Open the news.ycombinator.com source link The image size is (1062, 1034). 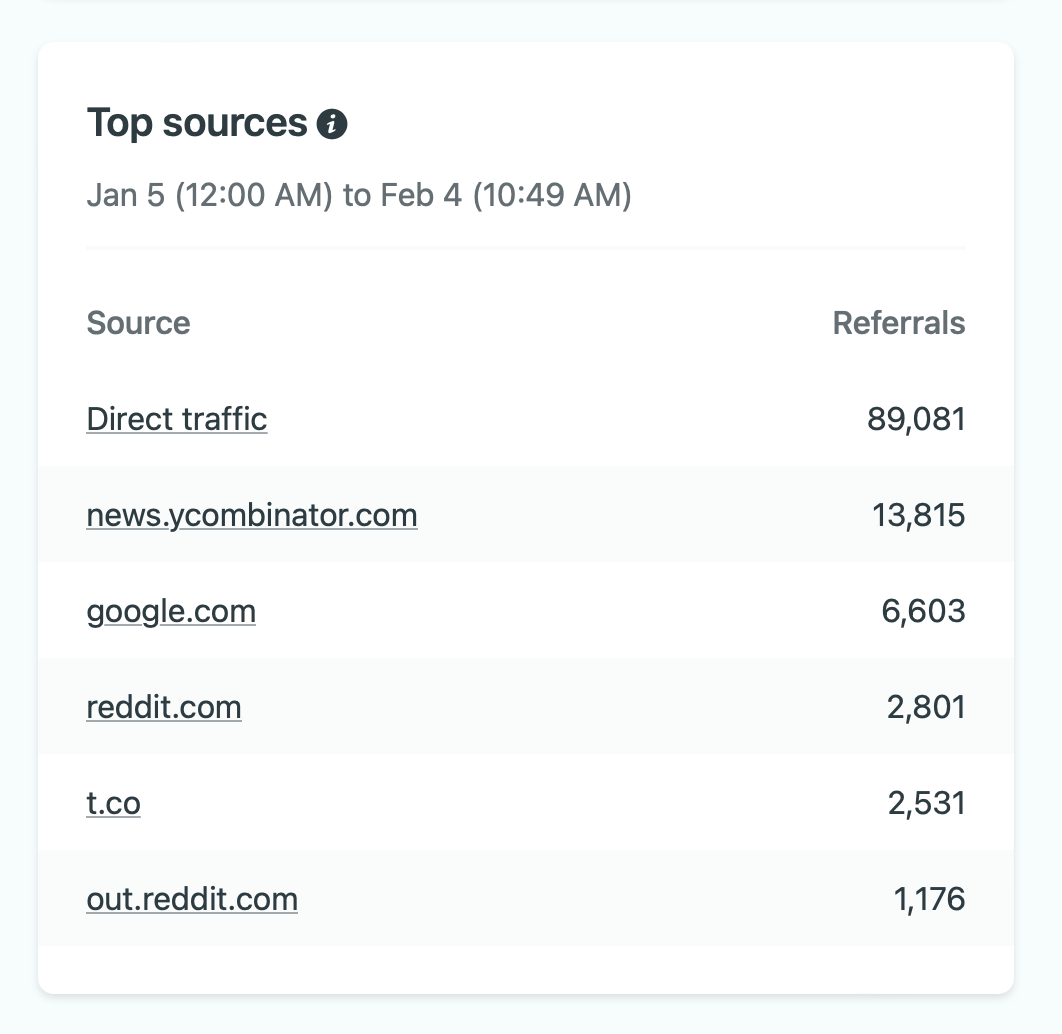[252, 515]
